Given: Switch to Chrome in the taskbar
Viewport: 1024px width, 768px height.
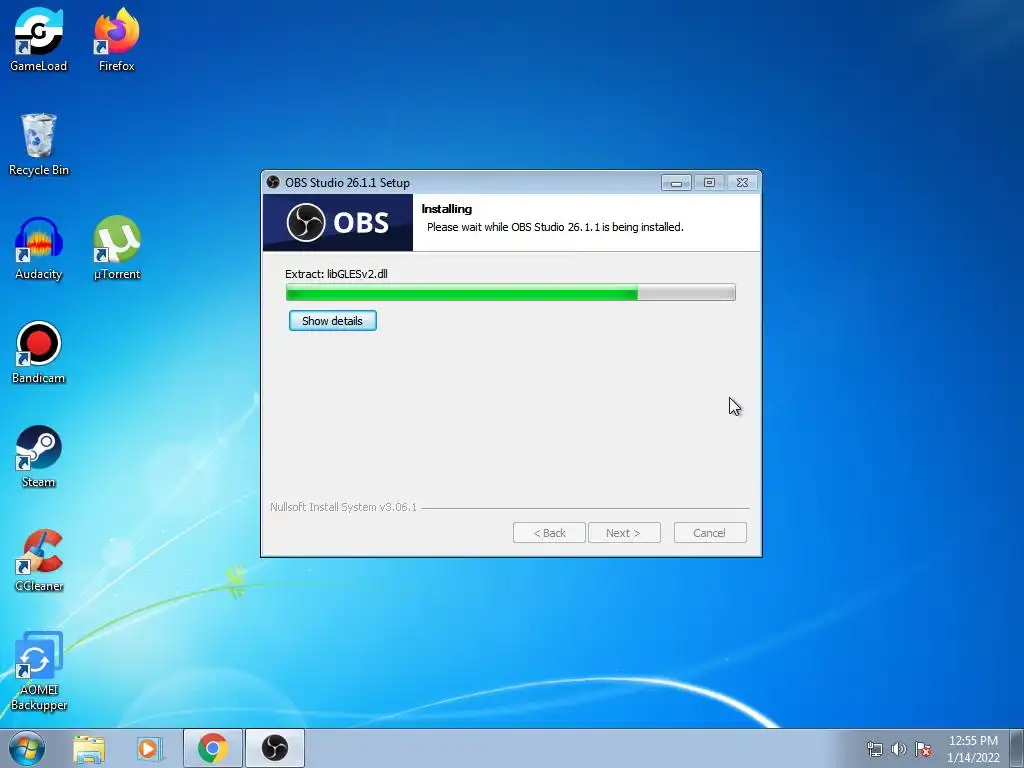Looking at the screenshot, I should 212,748.
